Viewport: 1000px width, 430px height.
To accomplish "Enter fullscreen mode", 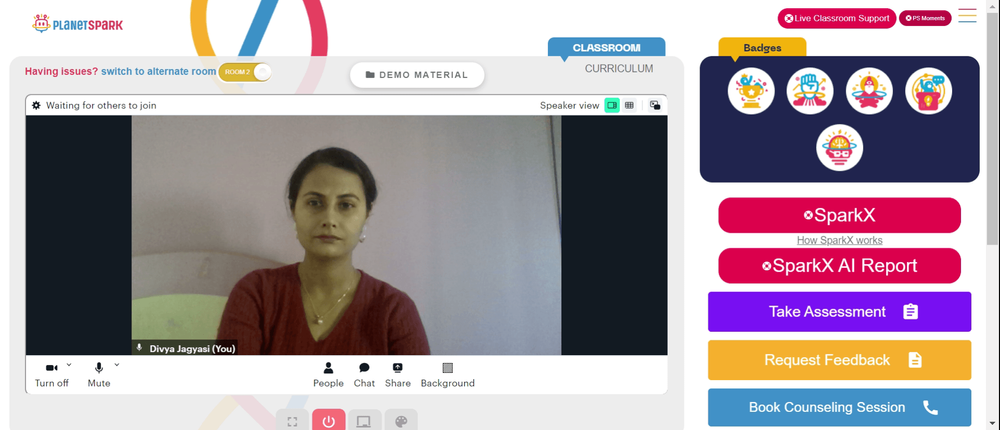I will coord(292,421).
